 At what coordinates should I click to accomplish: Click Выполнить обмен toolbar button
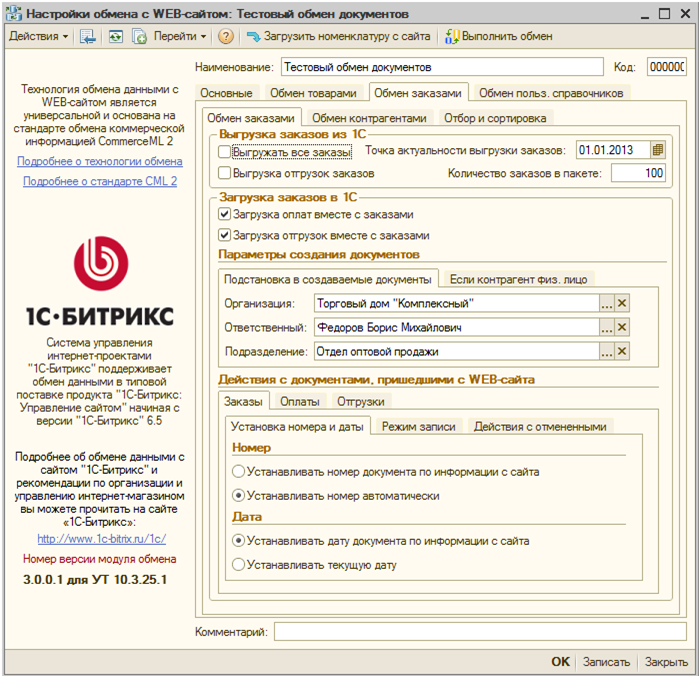[499, 37]
